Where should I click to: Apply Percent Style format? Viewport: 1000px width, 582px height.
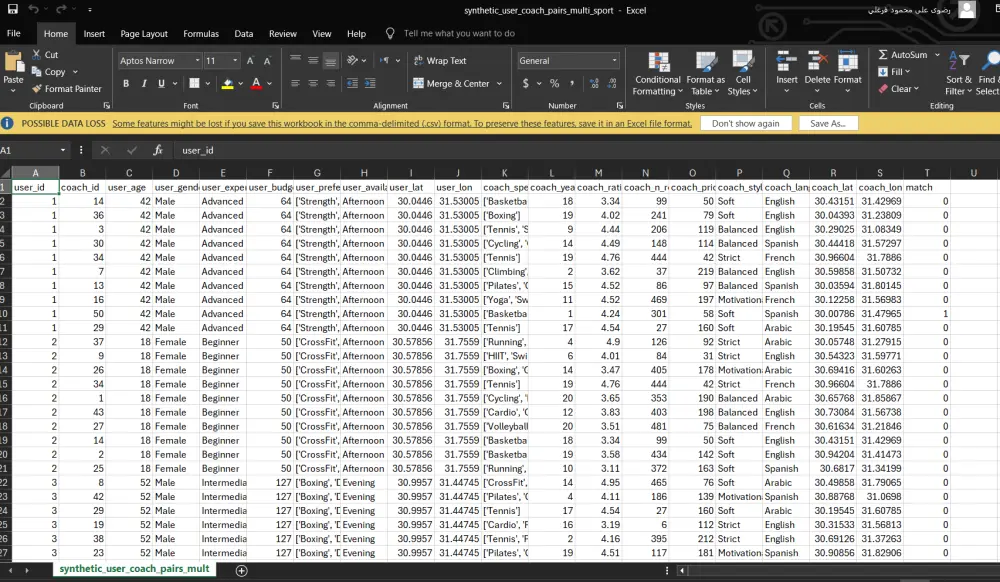[554, 83]
